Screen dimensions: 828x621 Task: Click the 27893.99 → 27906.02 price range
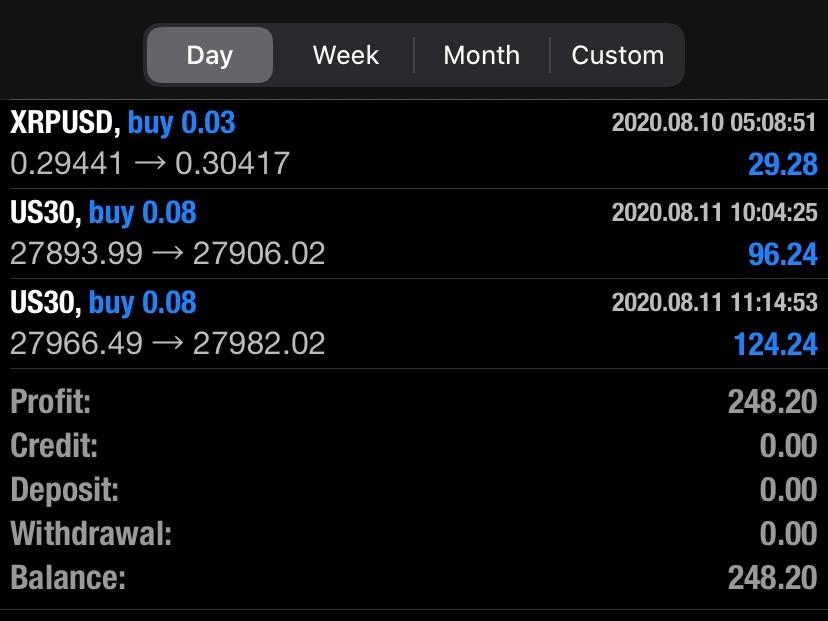click(x=168, y=253)
